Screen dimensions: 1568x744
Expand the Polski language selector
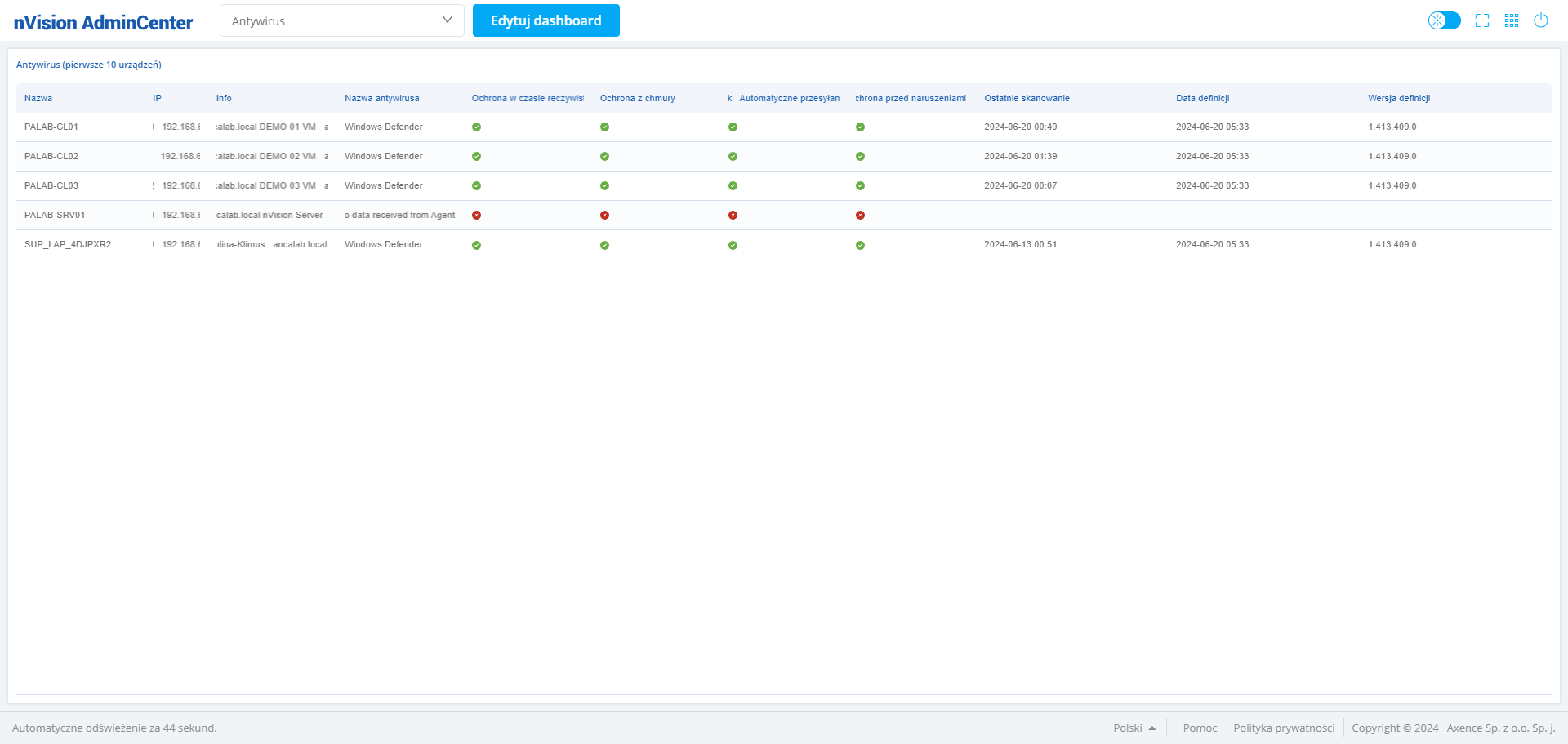[1134, 728]
